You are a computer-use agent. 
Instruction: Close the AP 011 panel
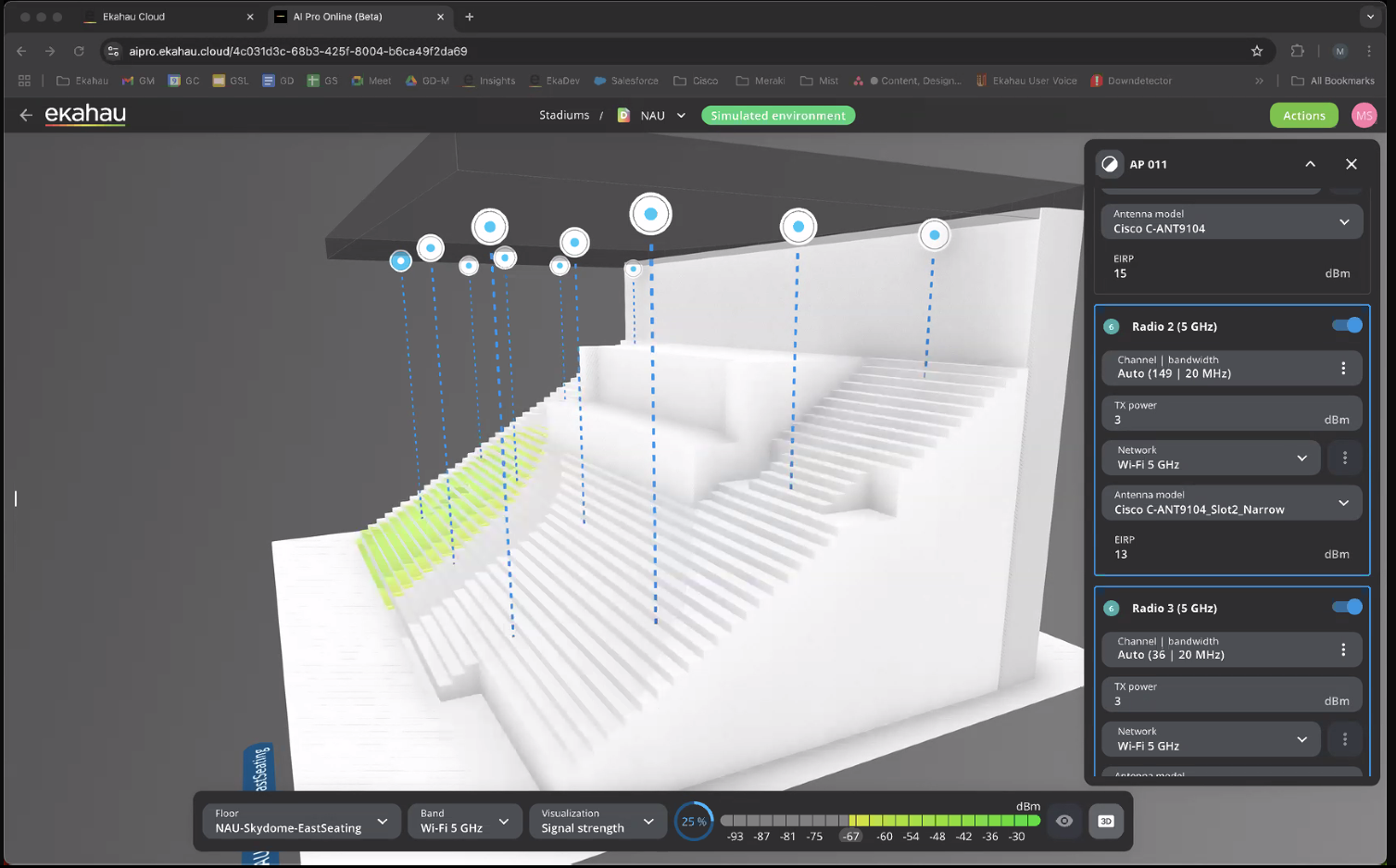pos(1352,164)
